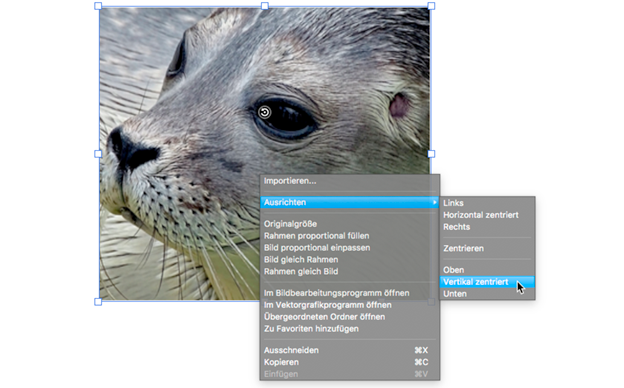Screen dimensions: 624x388
Task: Choose Horizontal zentriert alignment
Action: [488, 215]
